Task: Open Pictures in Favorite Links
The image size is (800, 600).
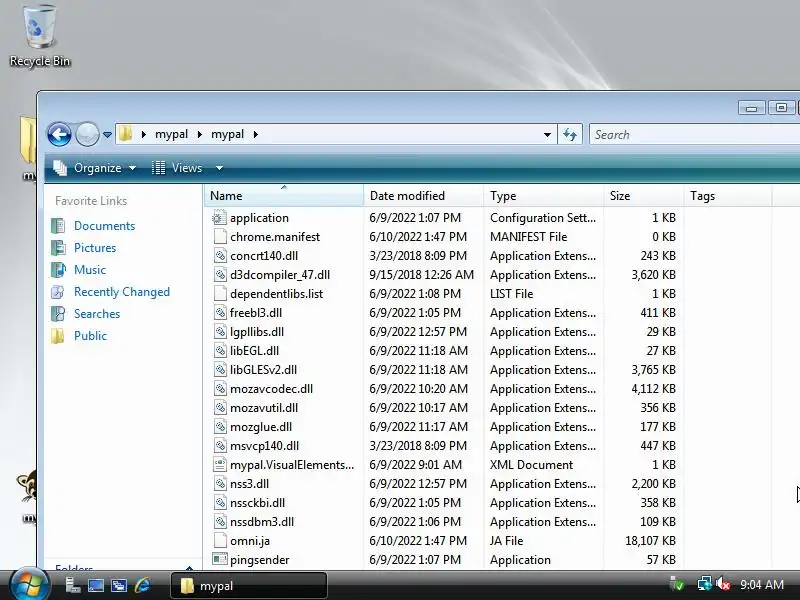Action: tap(95, 247)
